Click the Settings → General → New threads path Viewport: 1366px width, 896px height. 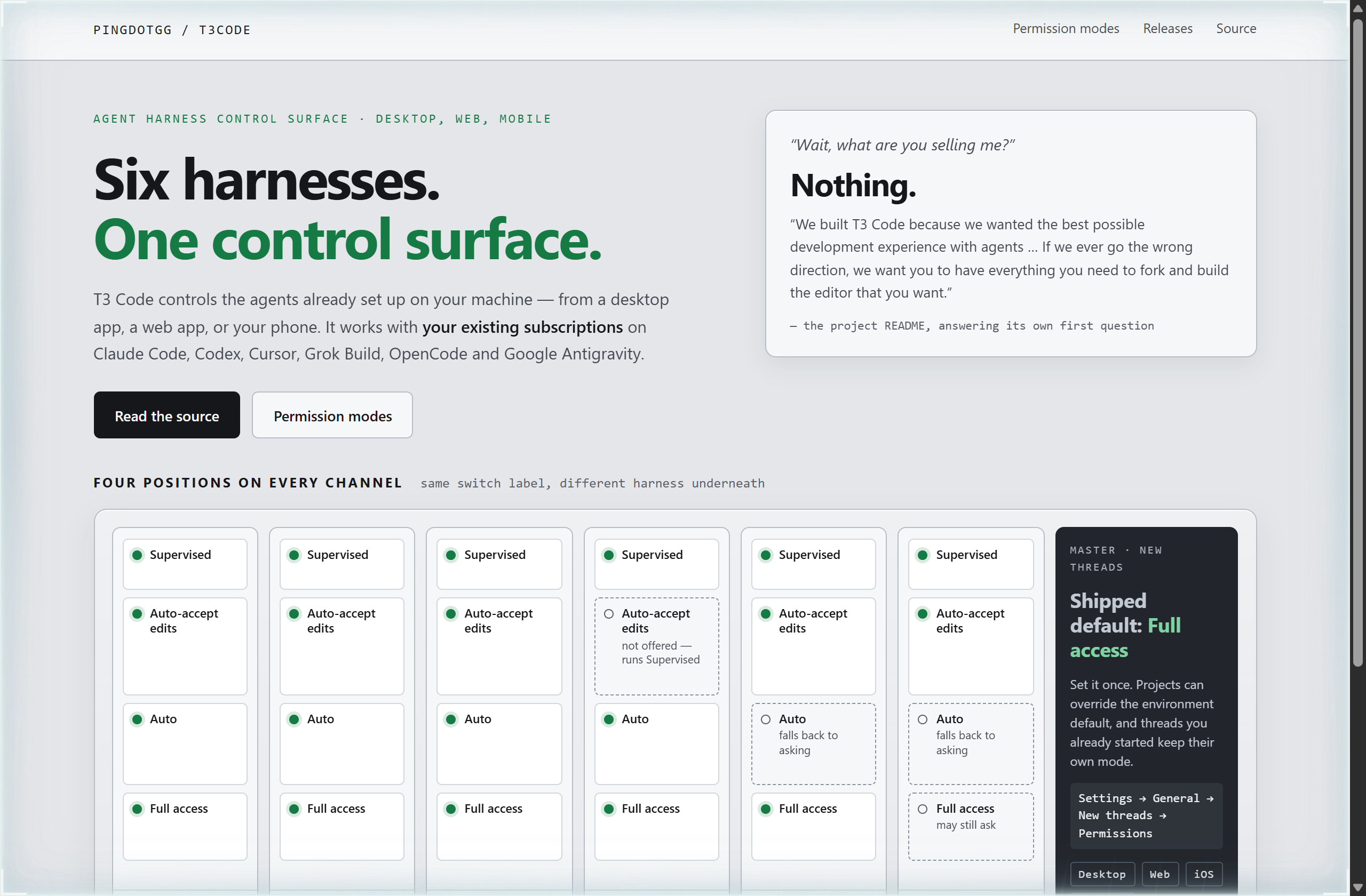[x=1146, y=815]
